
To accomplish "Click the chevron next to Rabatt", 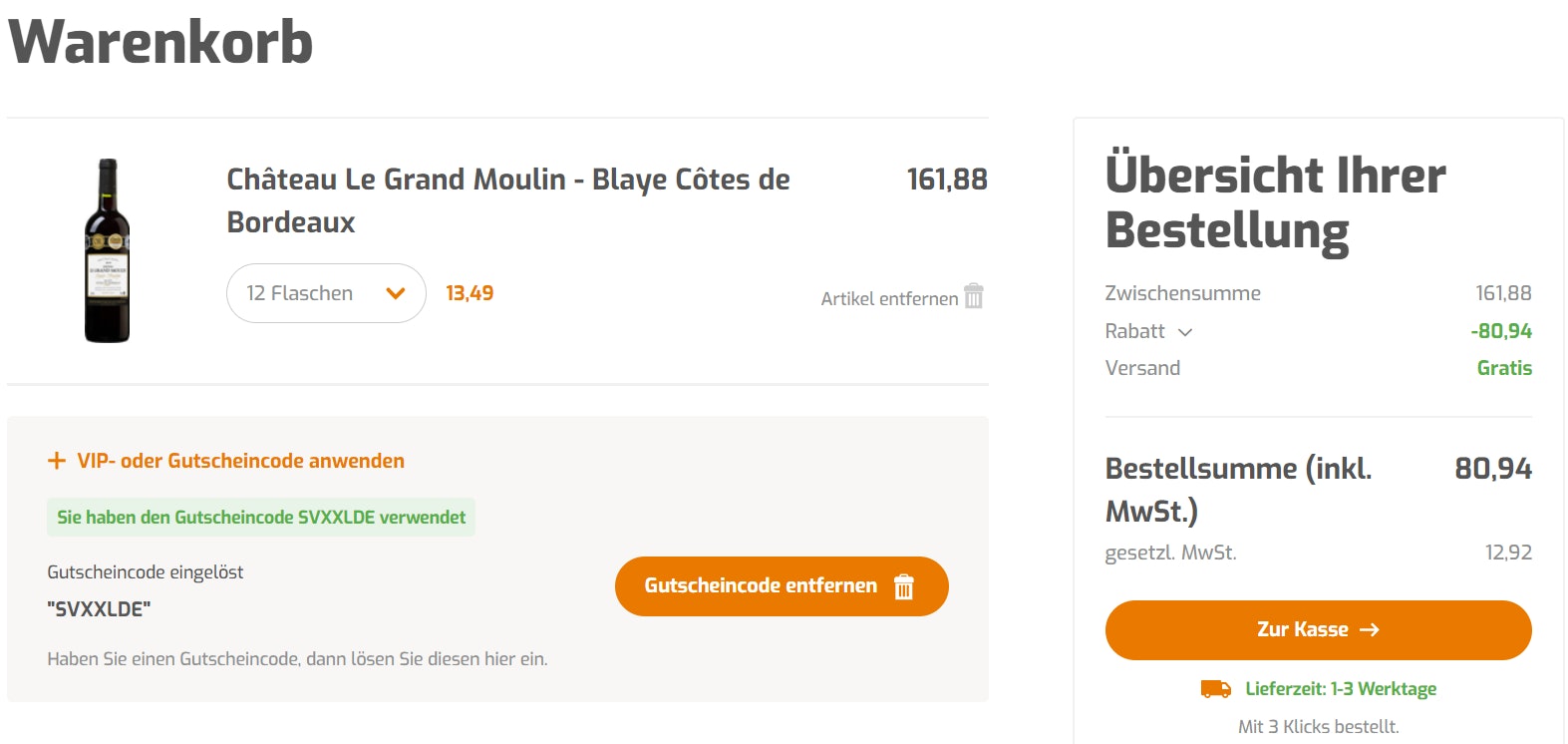I will 1185,332.
